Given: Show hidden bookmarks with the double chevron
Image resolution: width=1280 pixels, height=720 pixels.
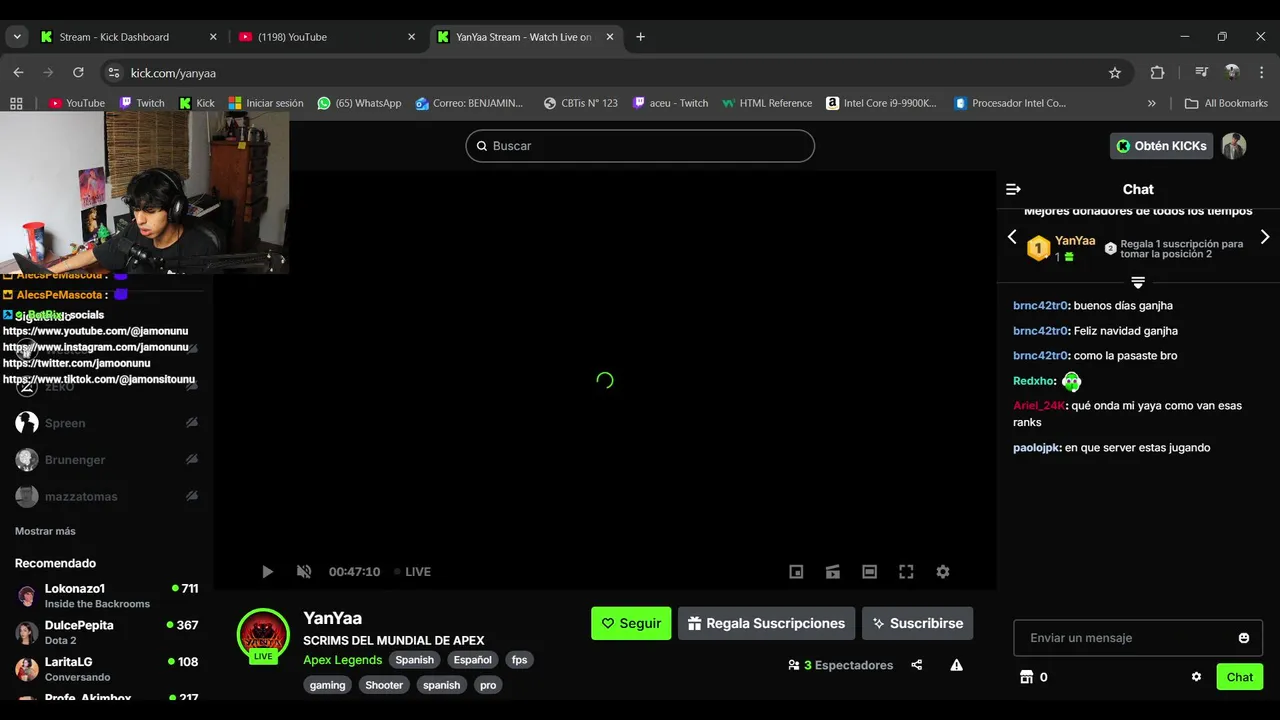Looking at the screenshot, I should [1152, 103].
